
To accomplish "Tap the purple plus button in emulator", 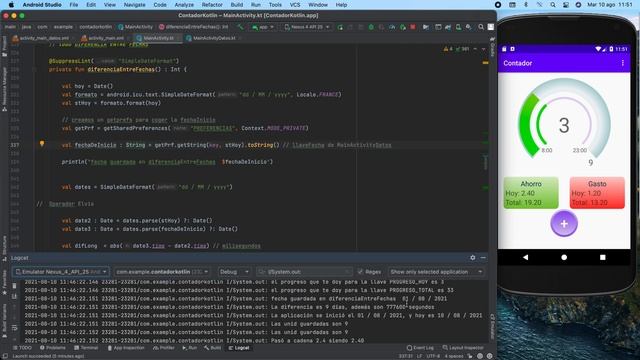I will point(564,223).
